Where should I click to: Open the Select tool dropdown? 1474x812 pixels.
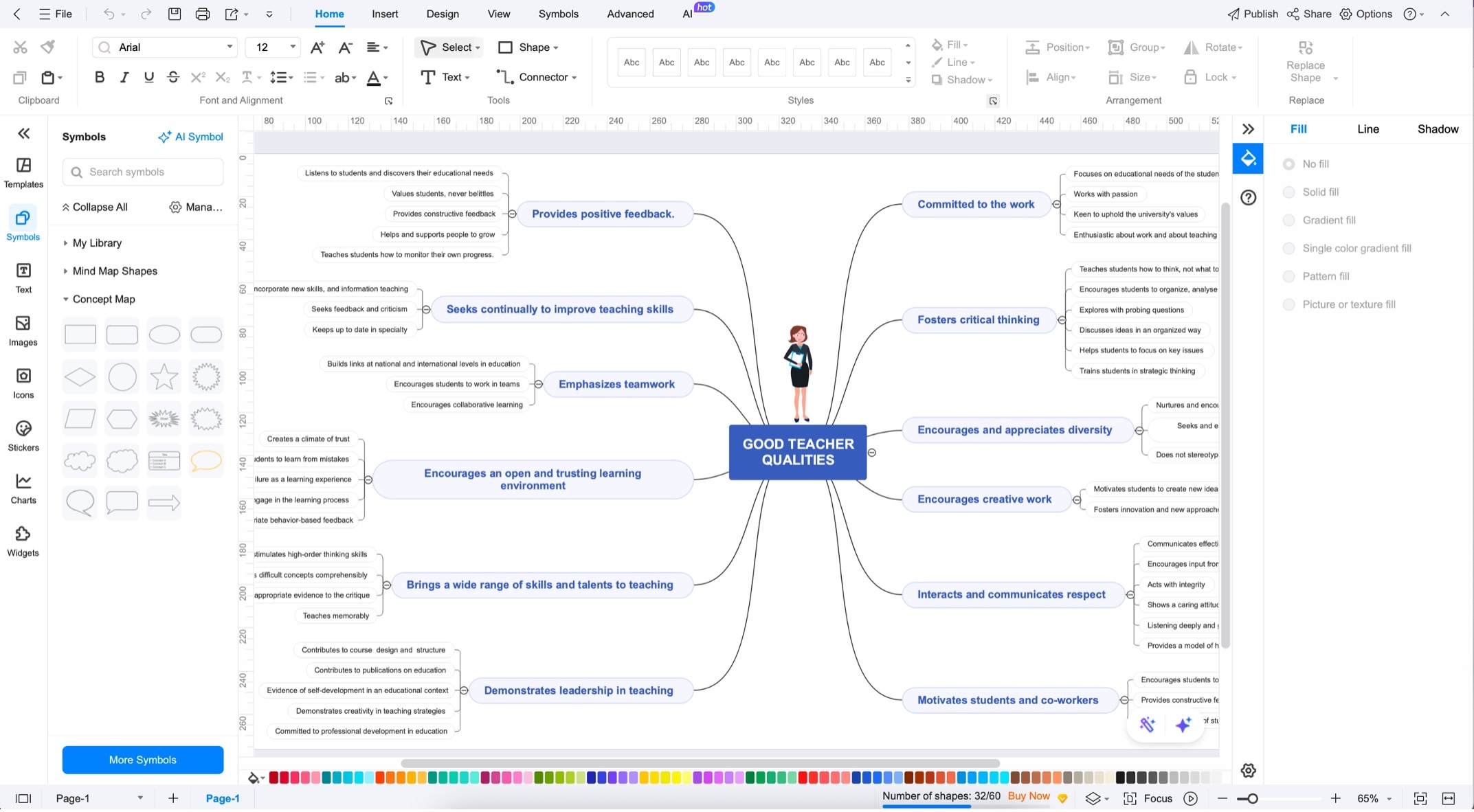[x=478, y=48]
